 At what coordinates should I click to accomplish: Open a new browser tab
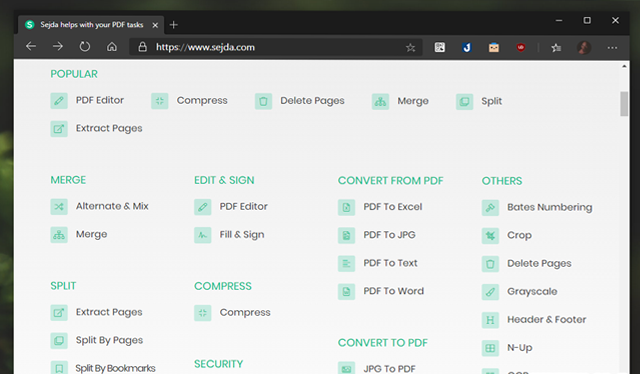(x=173, y=25)
